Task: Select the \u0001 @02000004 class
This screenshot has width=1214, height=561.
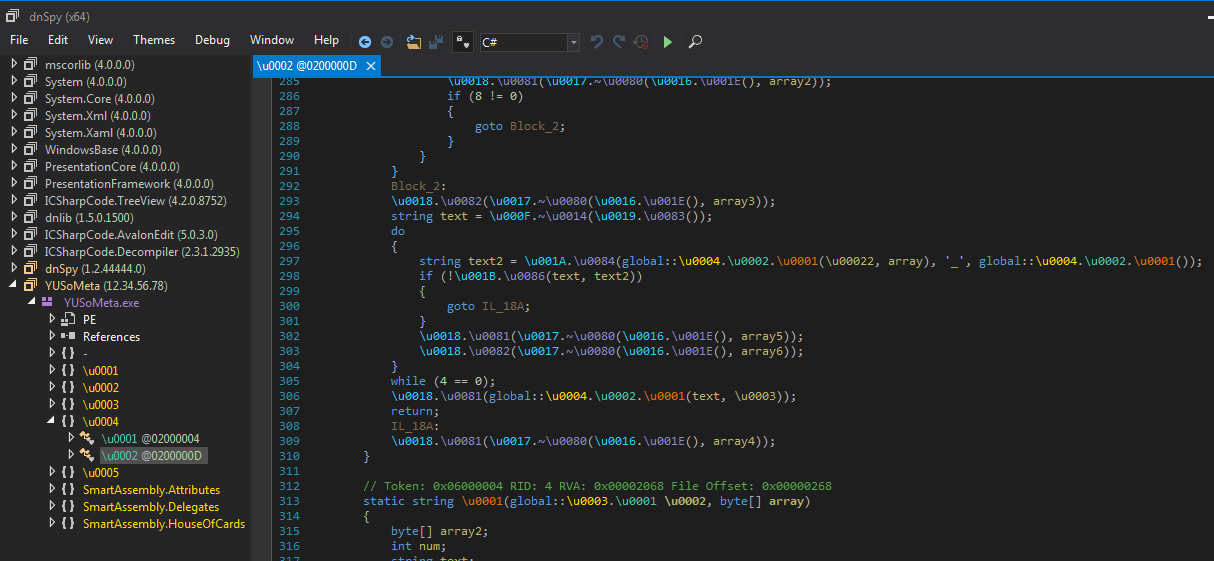Action: pos(149,439)
